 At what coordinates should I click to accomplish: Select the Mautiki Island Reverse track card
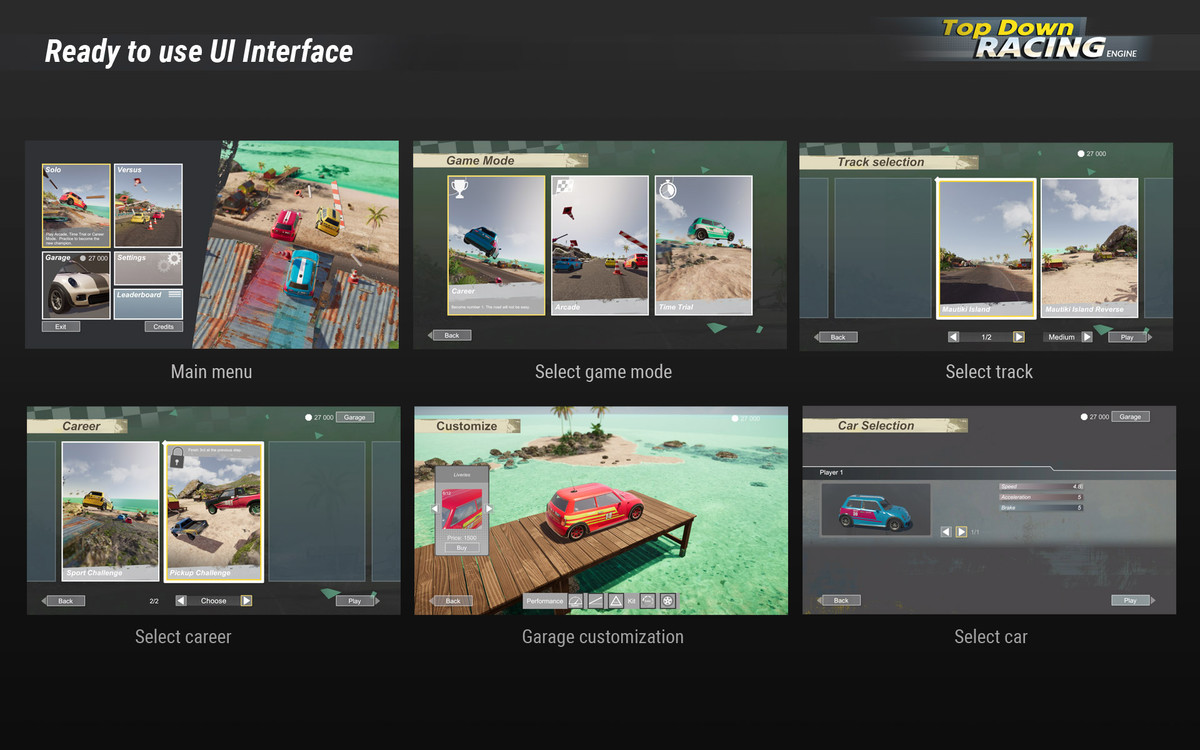(1090, 248)
